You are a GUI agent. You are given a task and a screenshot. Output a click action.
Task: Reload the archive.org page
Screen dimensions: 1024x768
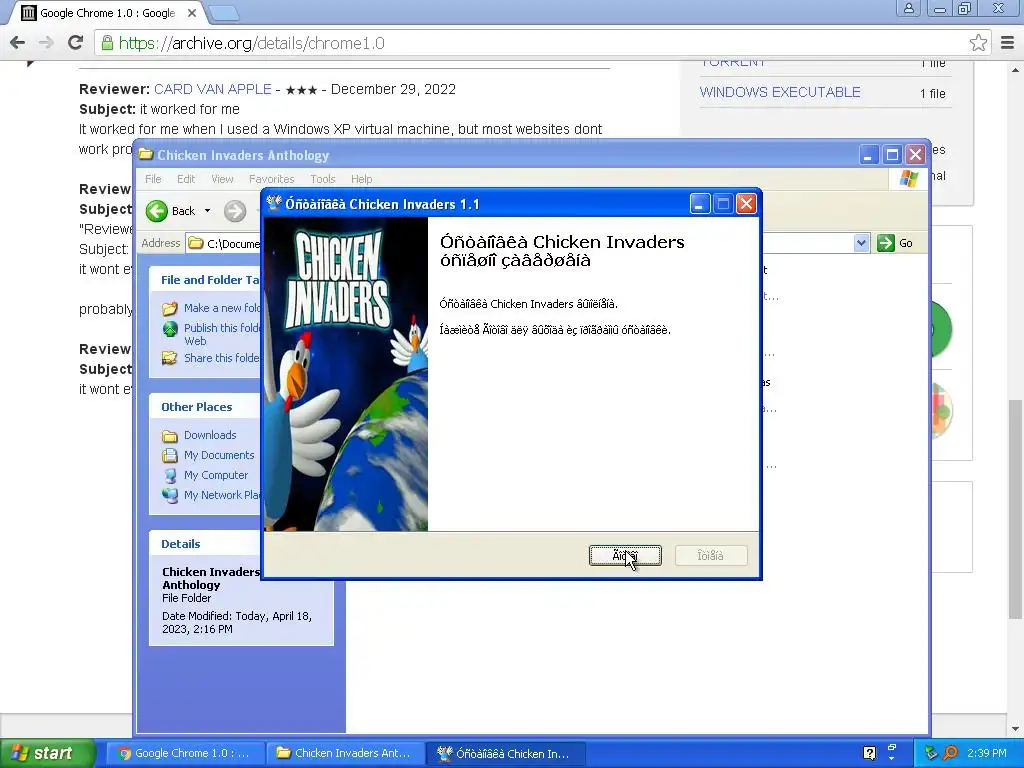coord(76,43)
